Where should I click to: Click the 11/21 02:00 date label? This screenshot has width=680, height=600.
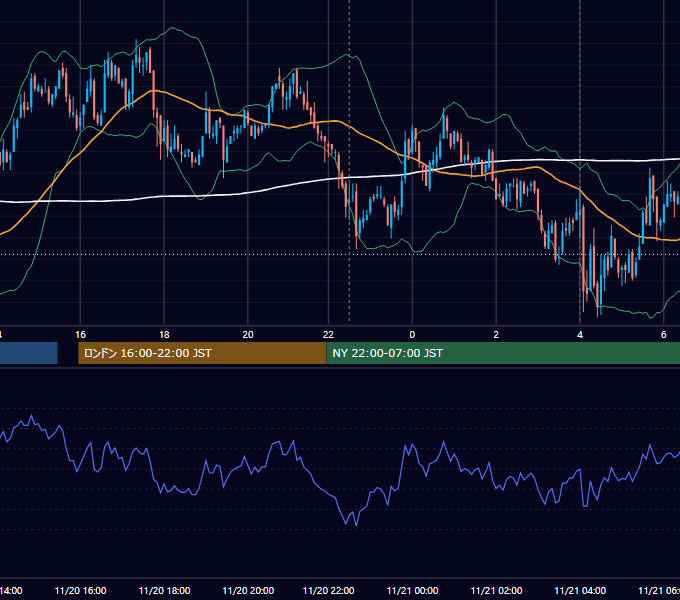point(497,590)
